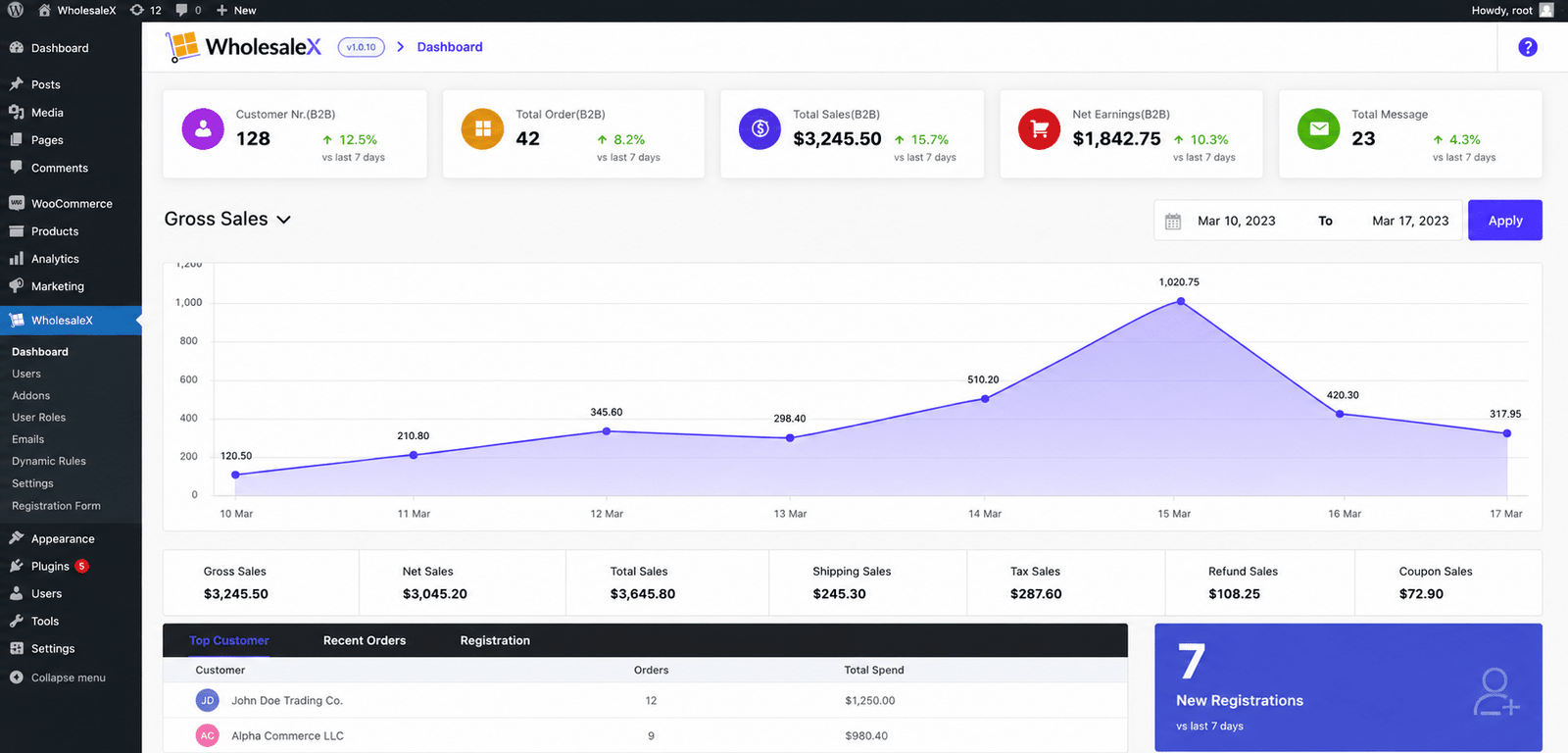The width and height of the screenshot is (1568, 753).
Task: Open the WholesaleX site home icon
Action: [x=44, y=10]
